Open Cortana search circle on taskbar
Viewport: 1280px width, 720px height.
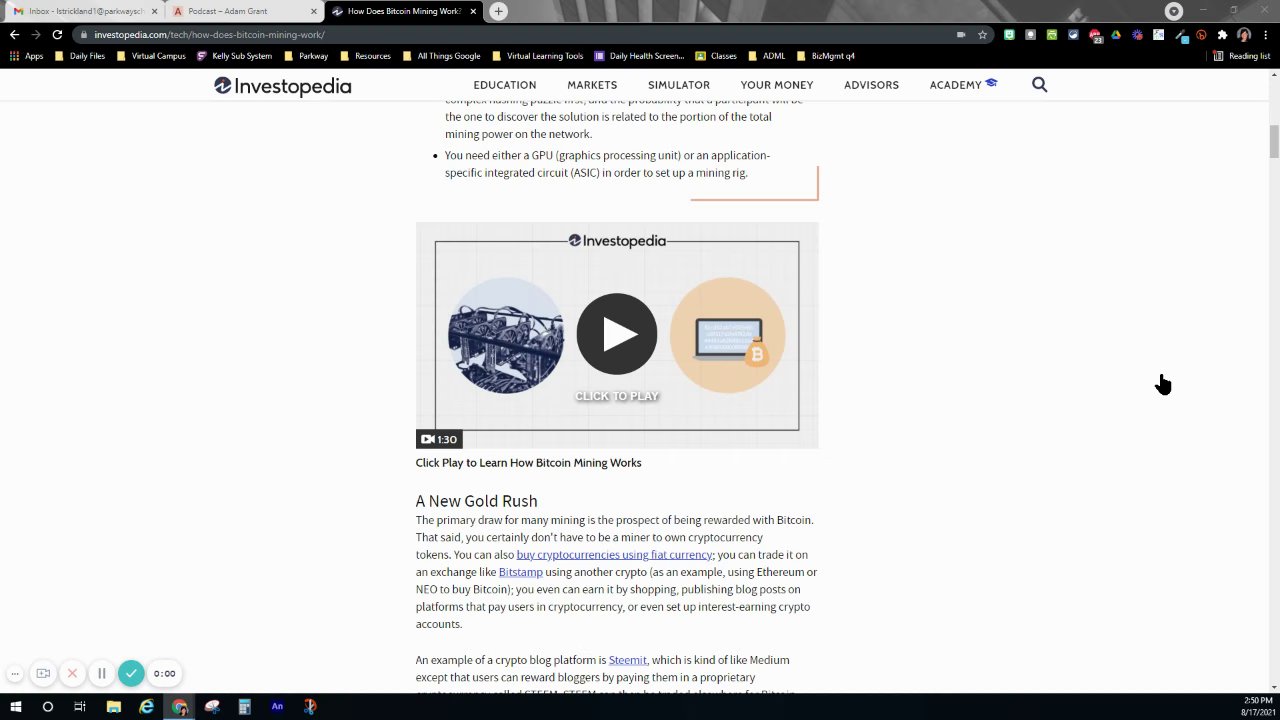47,706
